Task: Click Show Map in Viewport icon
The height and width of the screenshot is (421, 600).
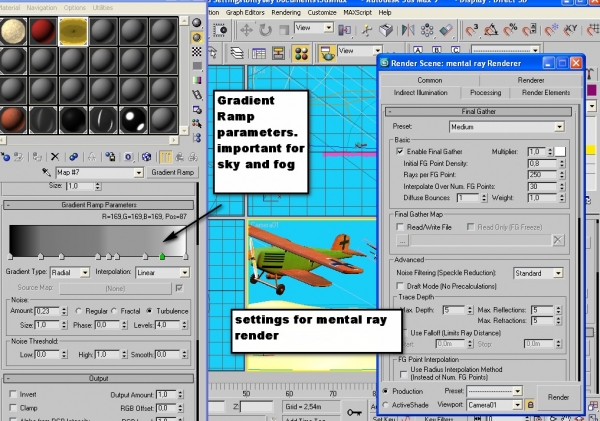Action: tap(146, 157)
